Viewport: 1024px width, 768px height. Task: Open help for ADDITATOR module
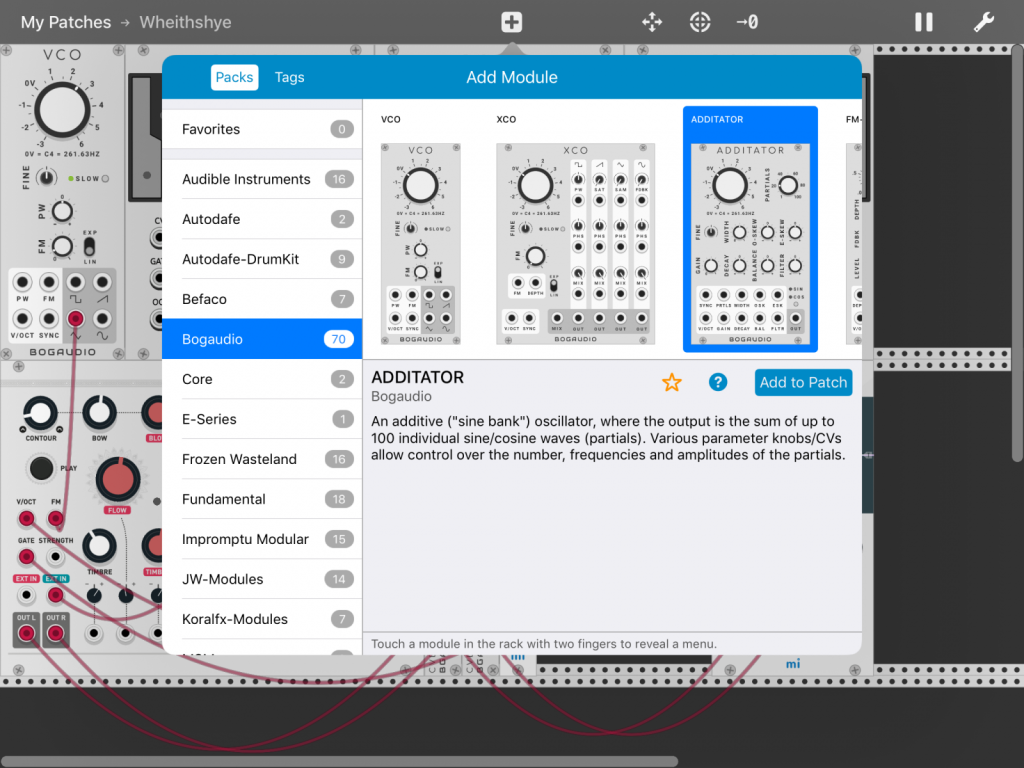[x=717, y=382]
